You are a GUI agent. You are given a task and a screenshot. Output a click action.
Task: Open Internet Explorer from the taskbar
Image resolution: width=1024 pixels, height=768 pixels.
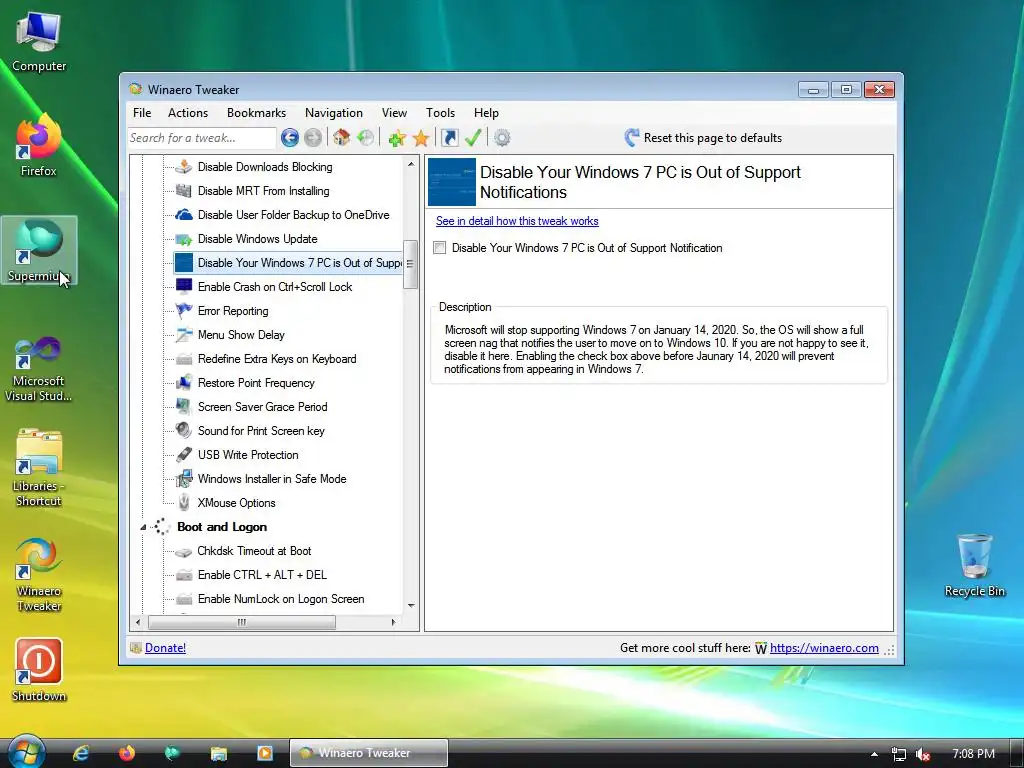(81, 753)
